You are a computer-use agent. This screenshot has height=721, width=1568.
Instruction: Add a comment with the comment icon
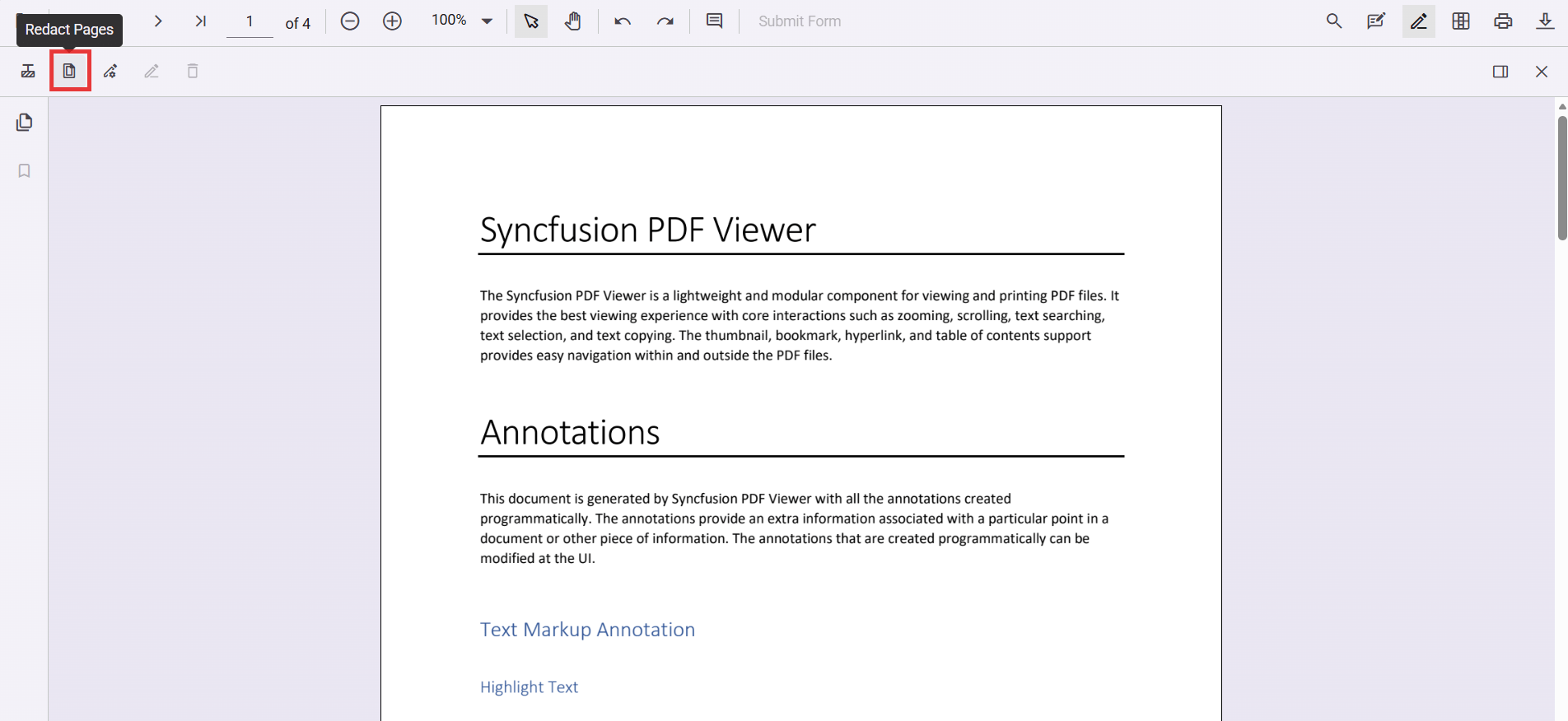715,21
